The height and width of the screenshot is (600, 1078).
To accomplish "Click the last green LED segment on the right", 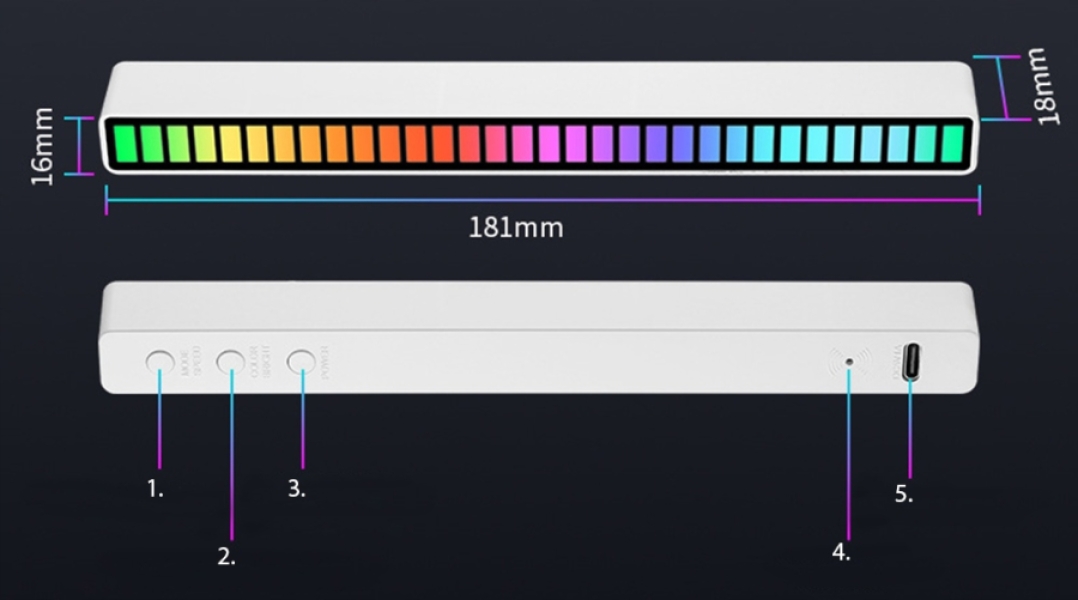I will (952, 143).
